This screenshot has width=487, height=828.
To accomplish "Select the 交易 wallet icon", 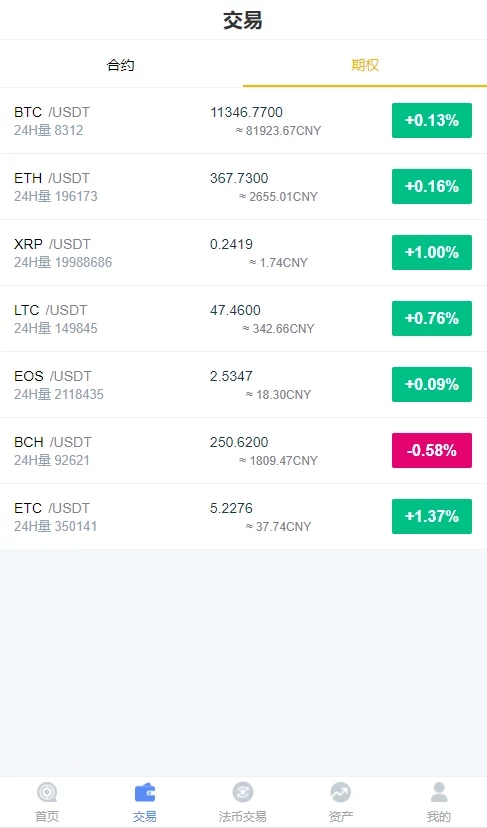I will [x=145, y=793].
